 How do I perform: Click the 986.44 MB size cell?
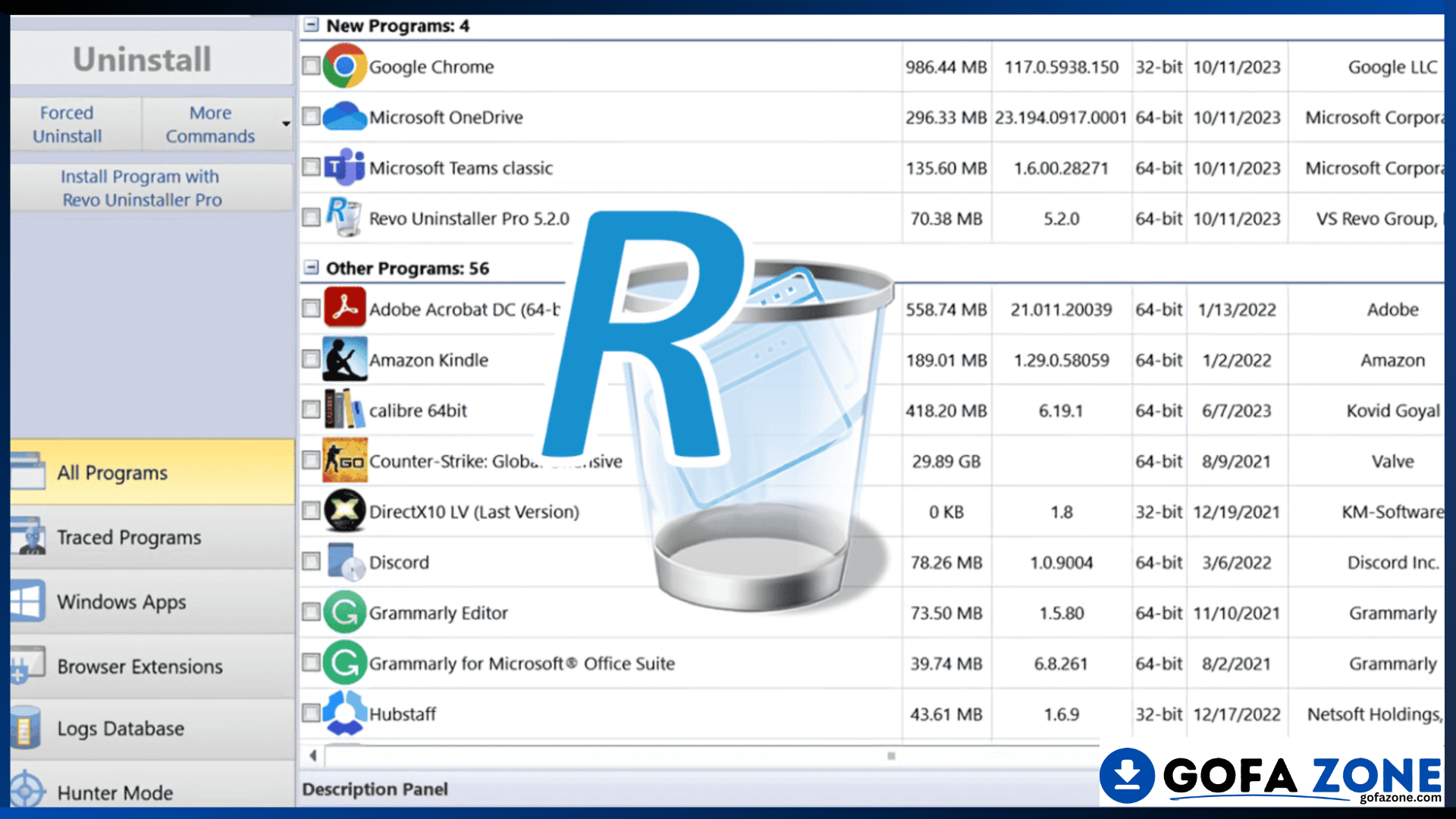pos(946,67)
